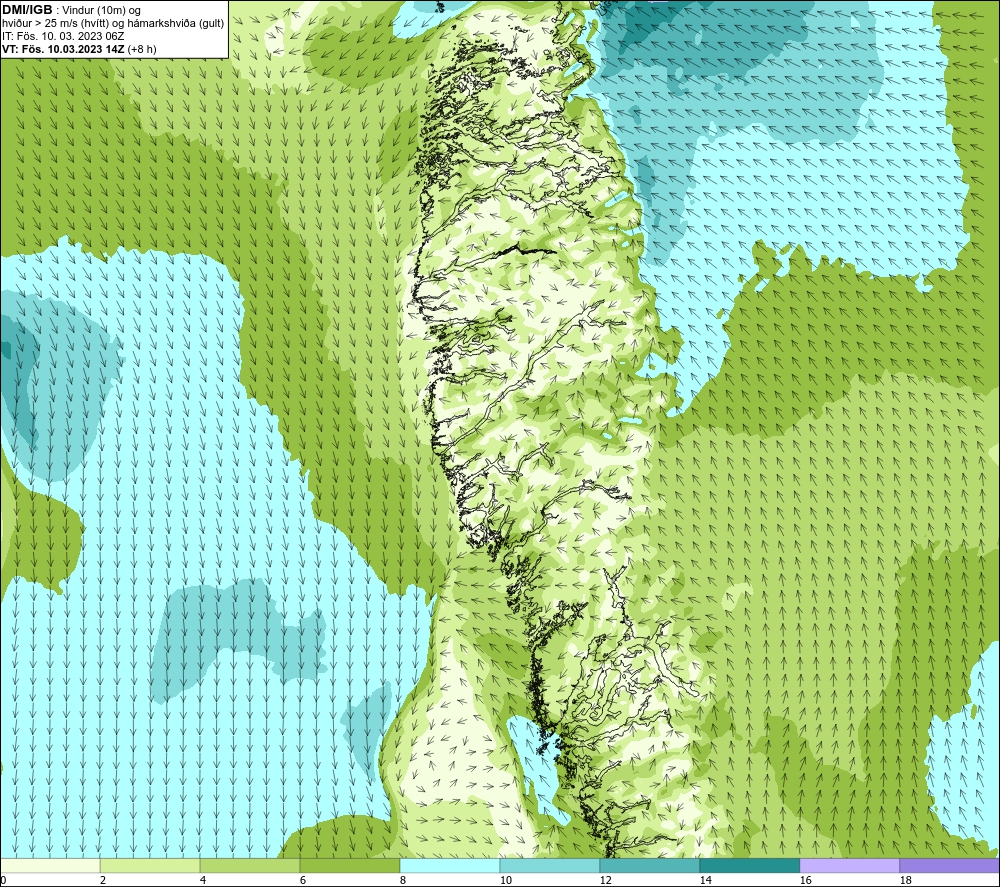Click the '2' label on the color scale
This screenshot has width=1000, height=887.
tap(103, 881)
